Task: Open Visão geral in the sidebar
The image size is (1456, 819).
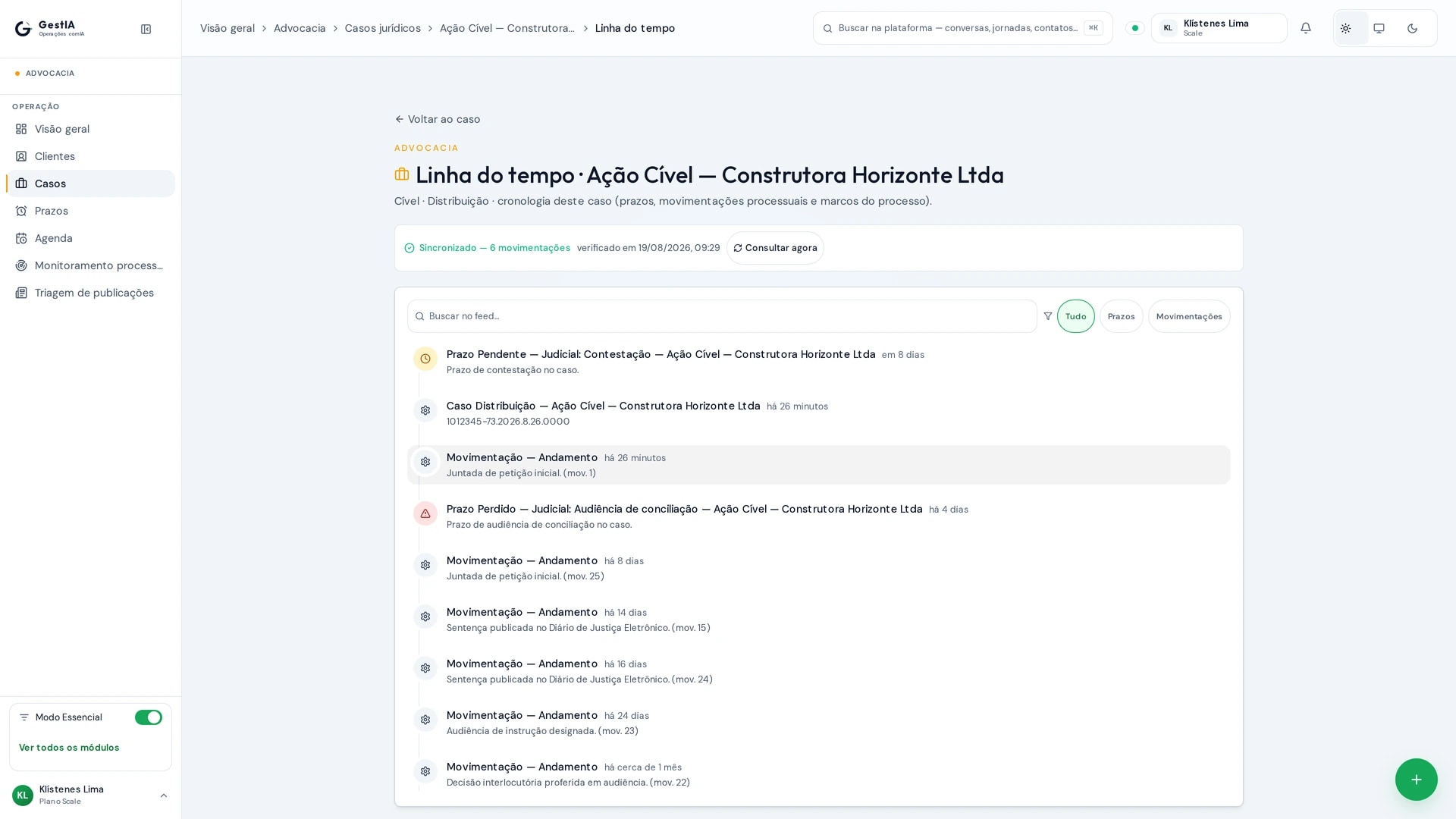Action: tap(90, 129)
